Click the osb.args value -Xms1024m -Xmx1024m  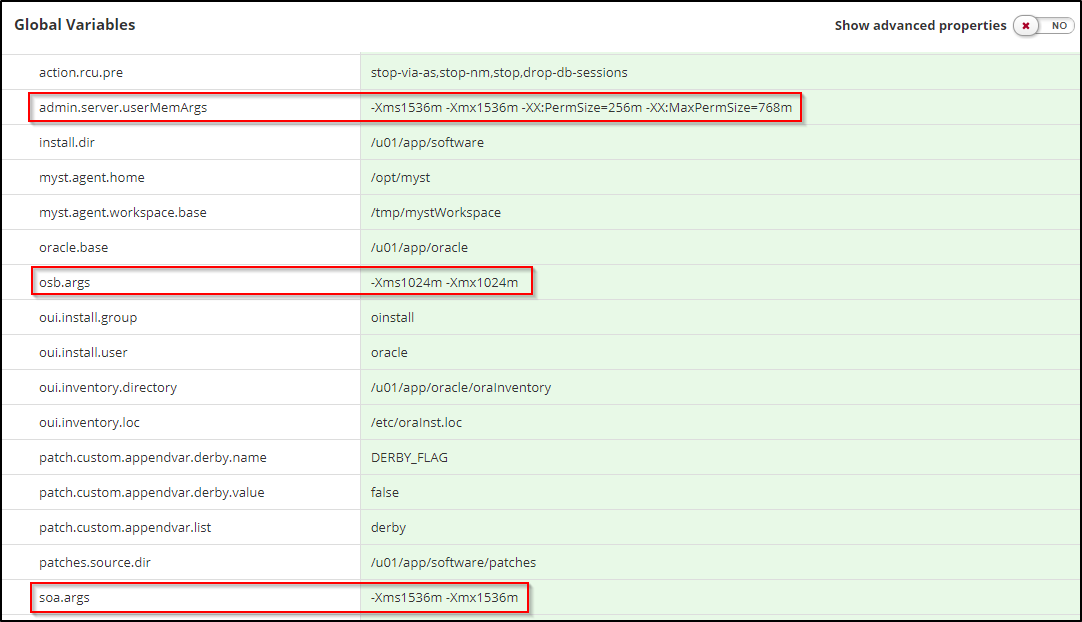coord(444,282)
